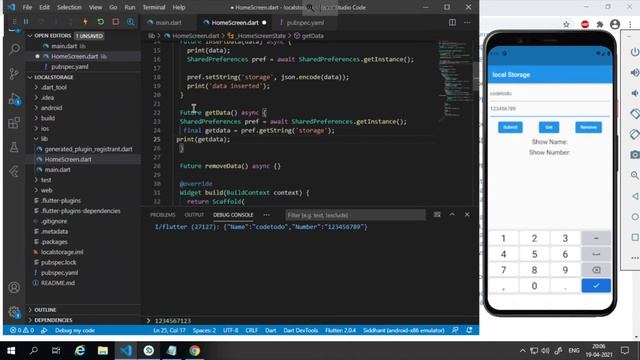Open Windows Start menu
The width and height of the screenshot is (640, 360).
(11, 351)
